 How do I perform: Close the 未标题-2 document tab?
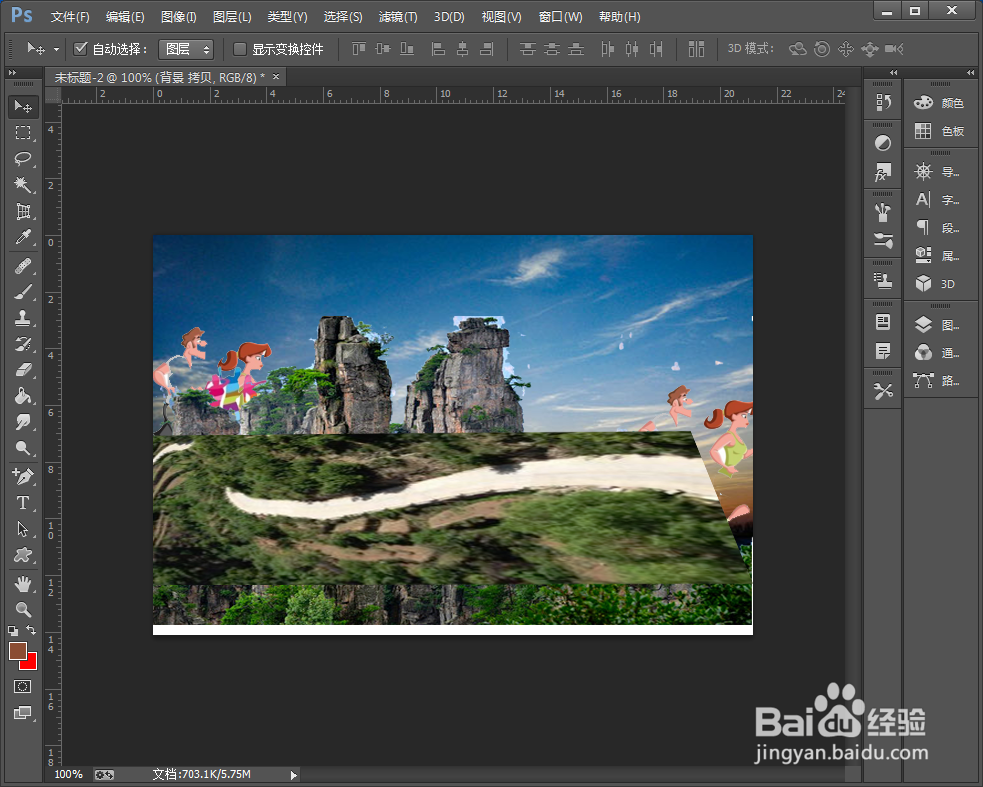coord(275,77)
